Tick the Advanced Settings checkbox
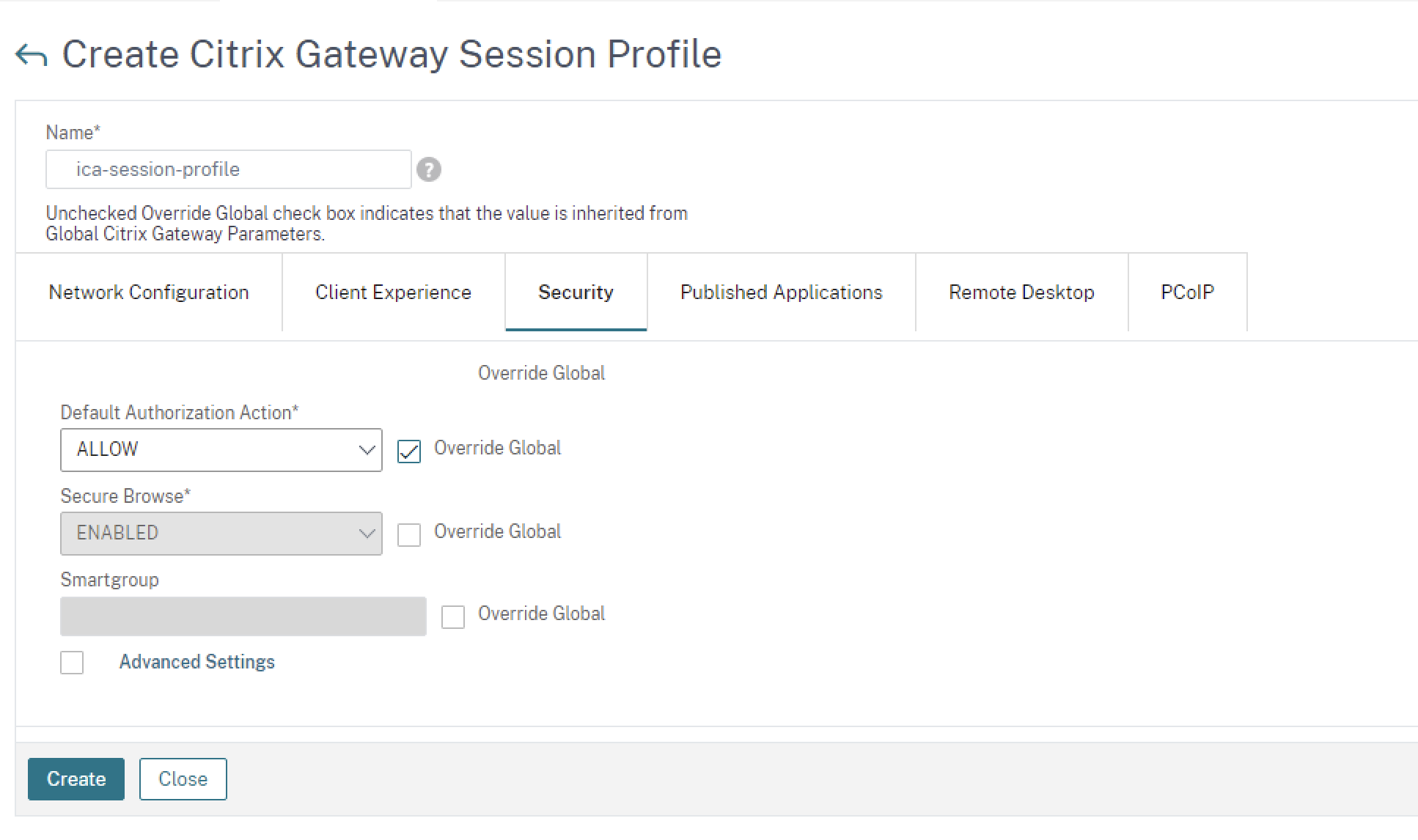 pos(72,663)
